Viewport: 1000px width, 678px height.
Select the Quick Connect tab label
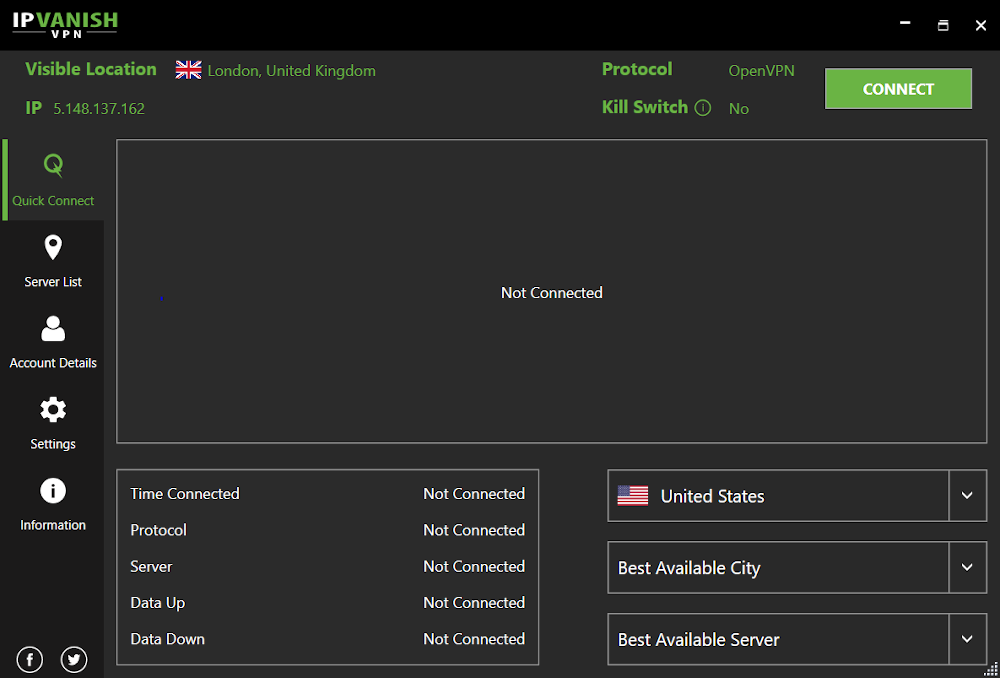pyautogui.click(x=53, y=200)
